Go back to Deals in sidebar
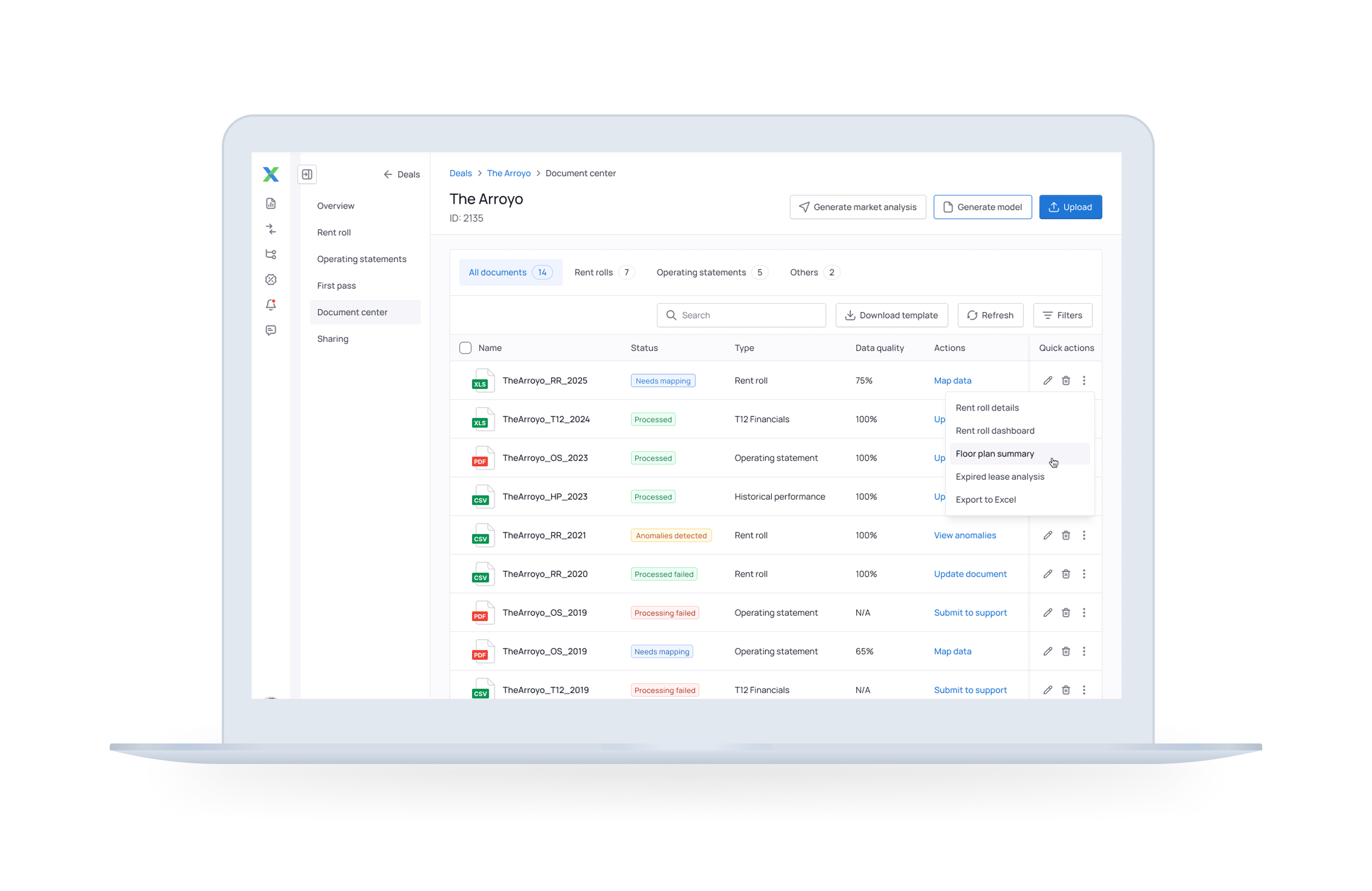This screenshot has height=891, width=1372. [x=402, y=175]
